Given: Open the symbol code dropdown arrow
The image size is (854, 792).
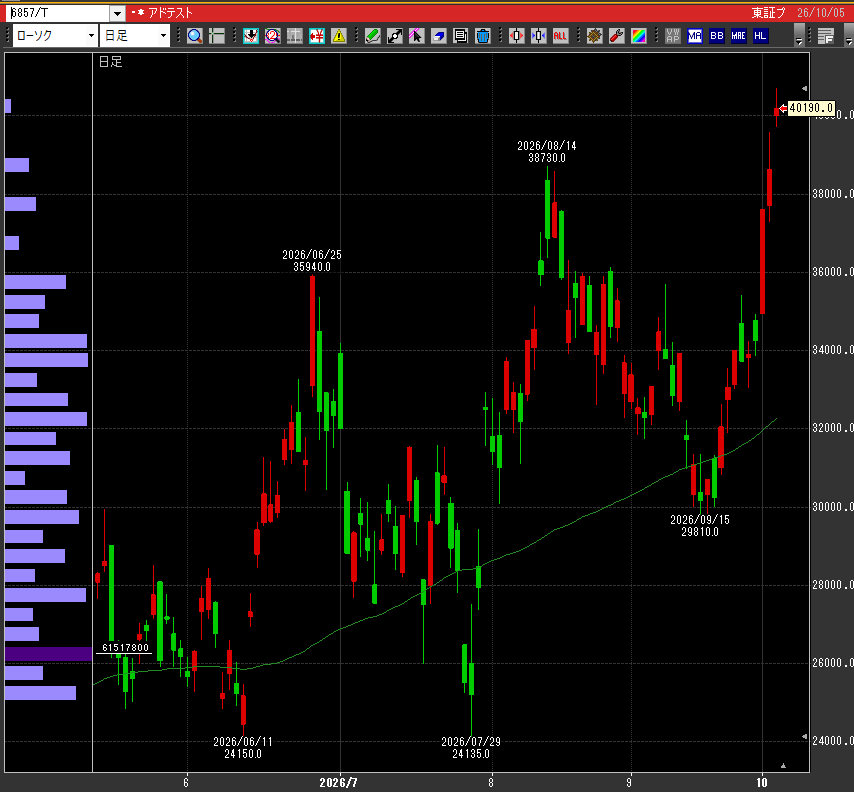Looking at the screenshot, I should coord(117,13).
